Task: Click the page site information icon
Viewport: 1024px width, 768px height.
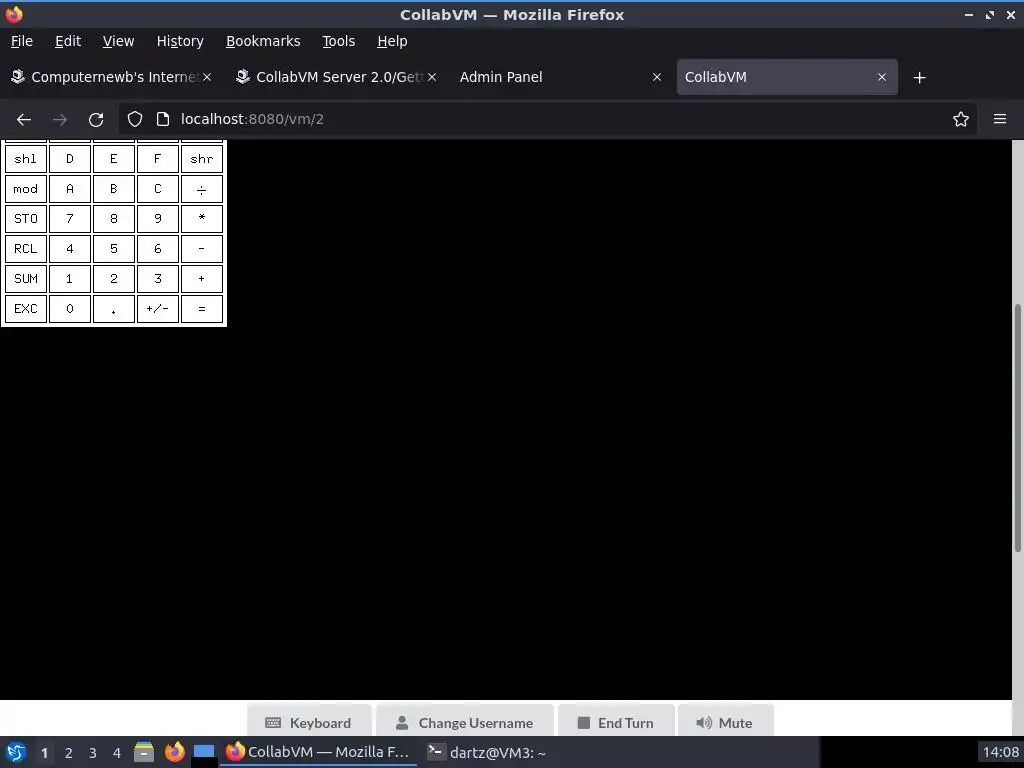Action: [163, 119]
